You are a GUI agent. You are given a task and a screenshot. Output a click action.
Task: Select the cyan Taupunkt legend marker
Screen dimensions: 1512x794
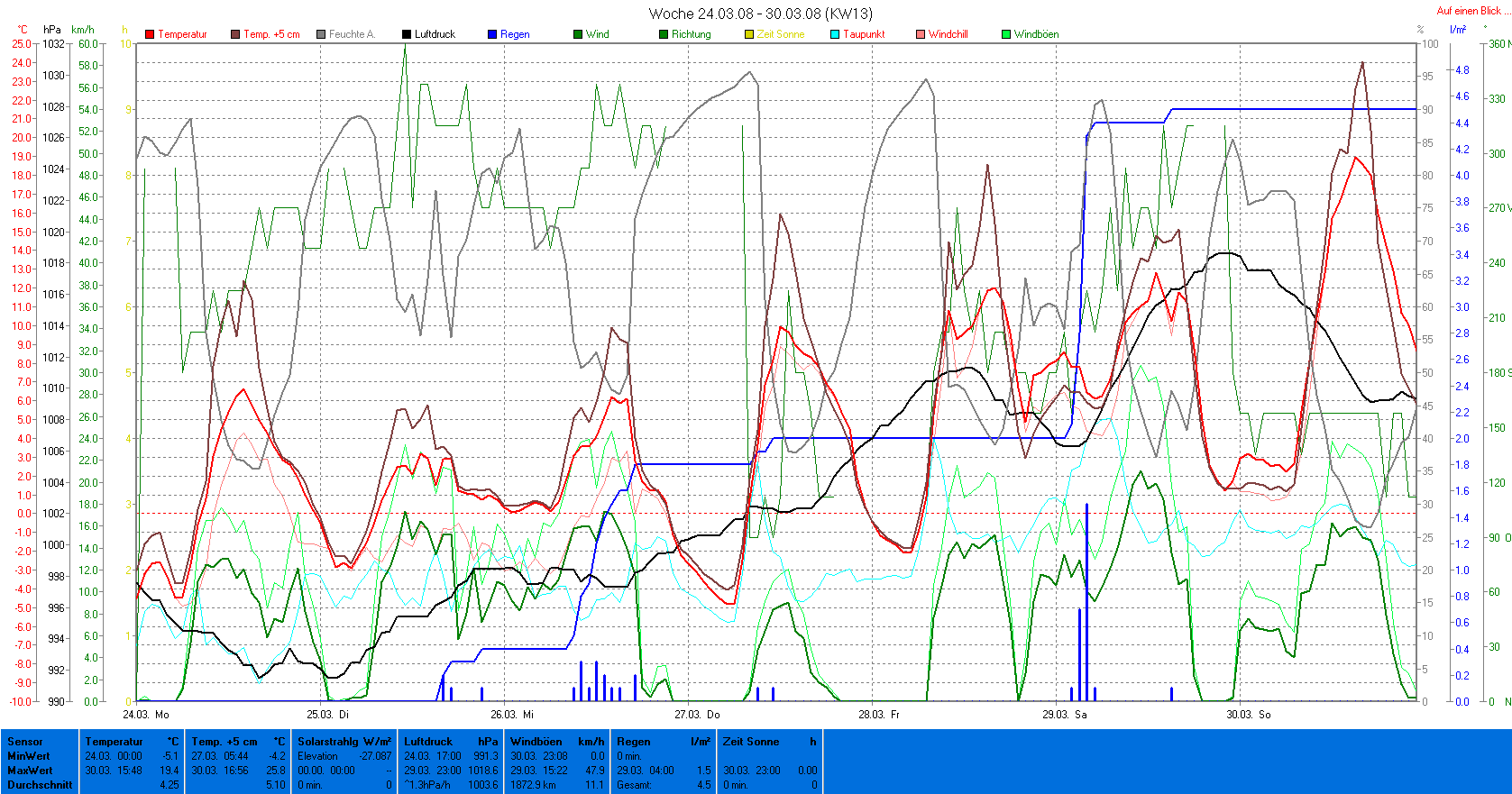pos(835,34)
